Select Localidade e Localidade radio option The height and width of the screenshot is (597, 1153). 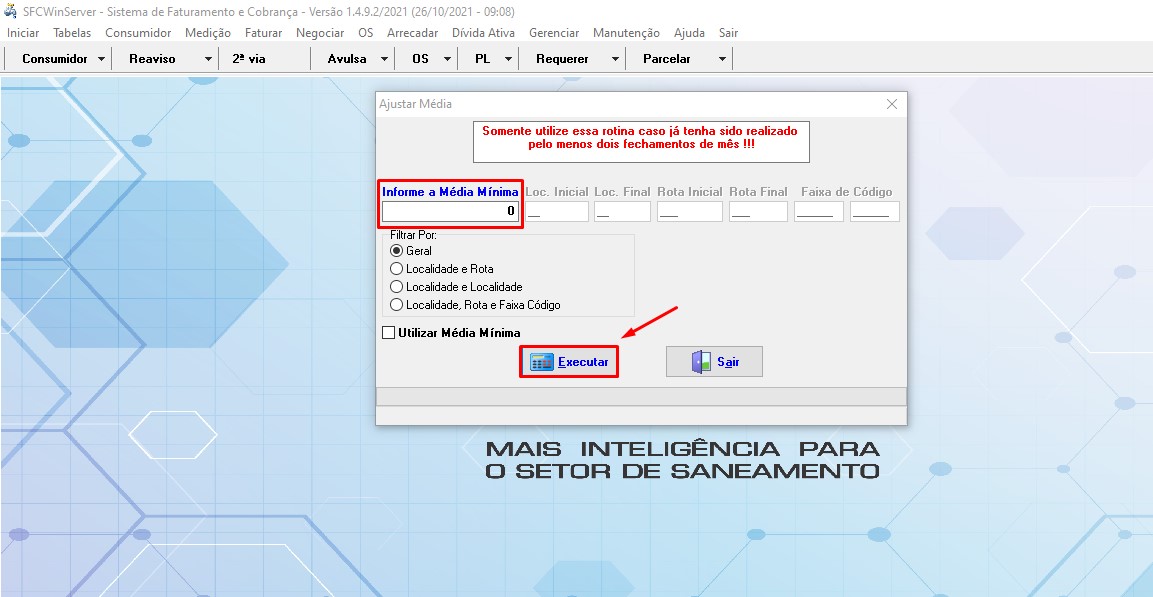(396, 287)
